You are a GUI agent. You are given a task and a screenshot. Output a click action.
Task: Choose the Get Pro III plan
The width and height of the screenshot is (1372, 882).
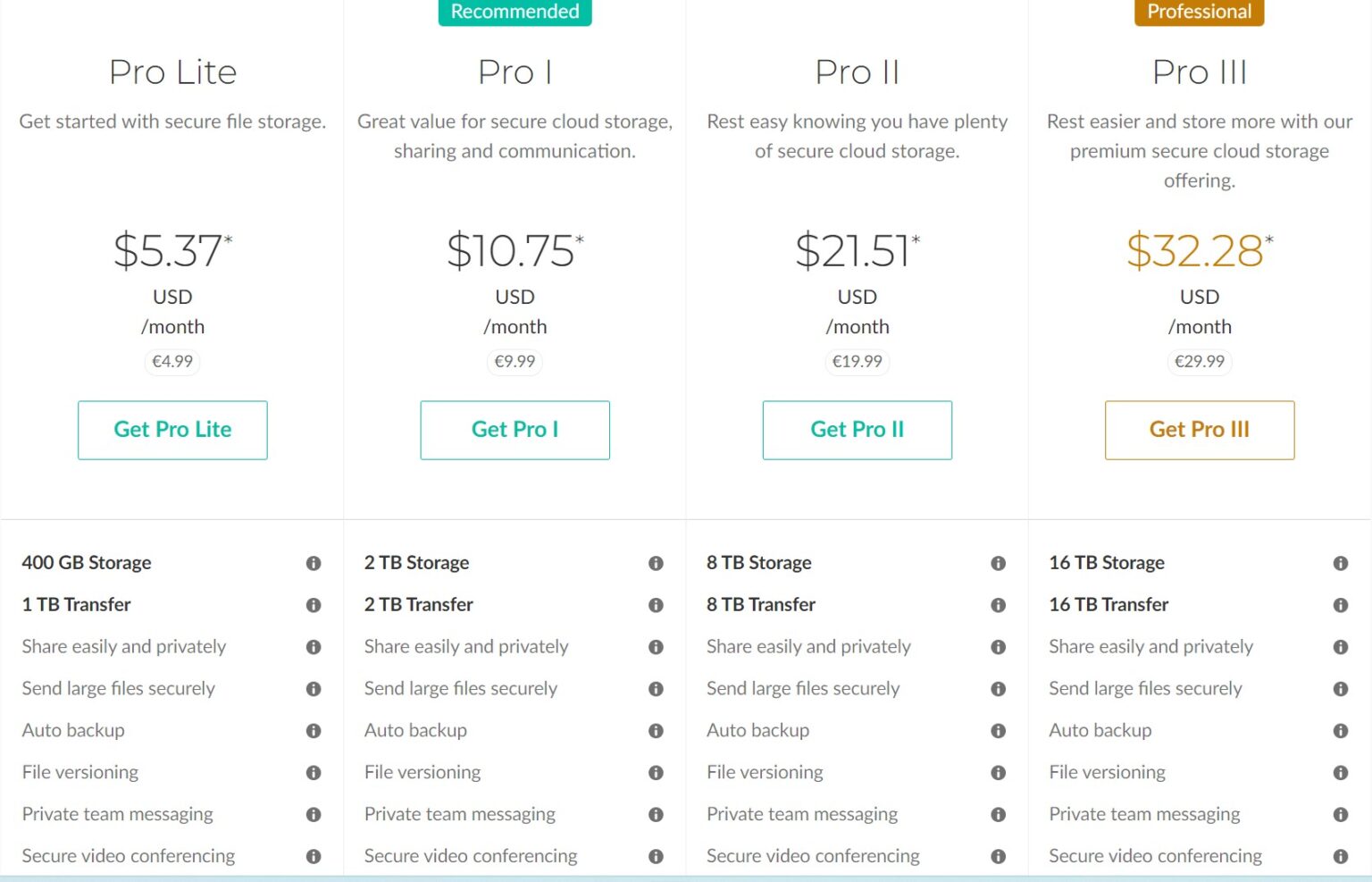point(1200,430)
